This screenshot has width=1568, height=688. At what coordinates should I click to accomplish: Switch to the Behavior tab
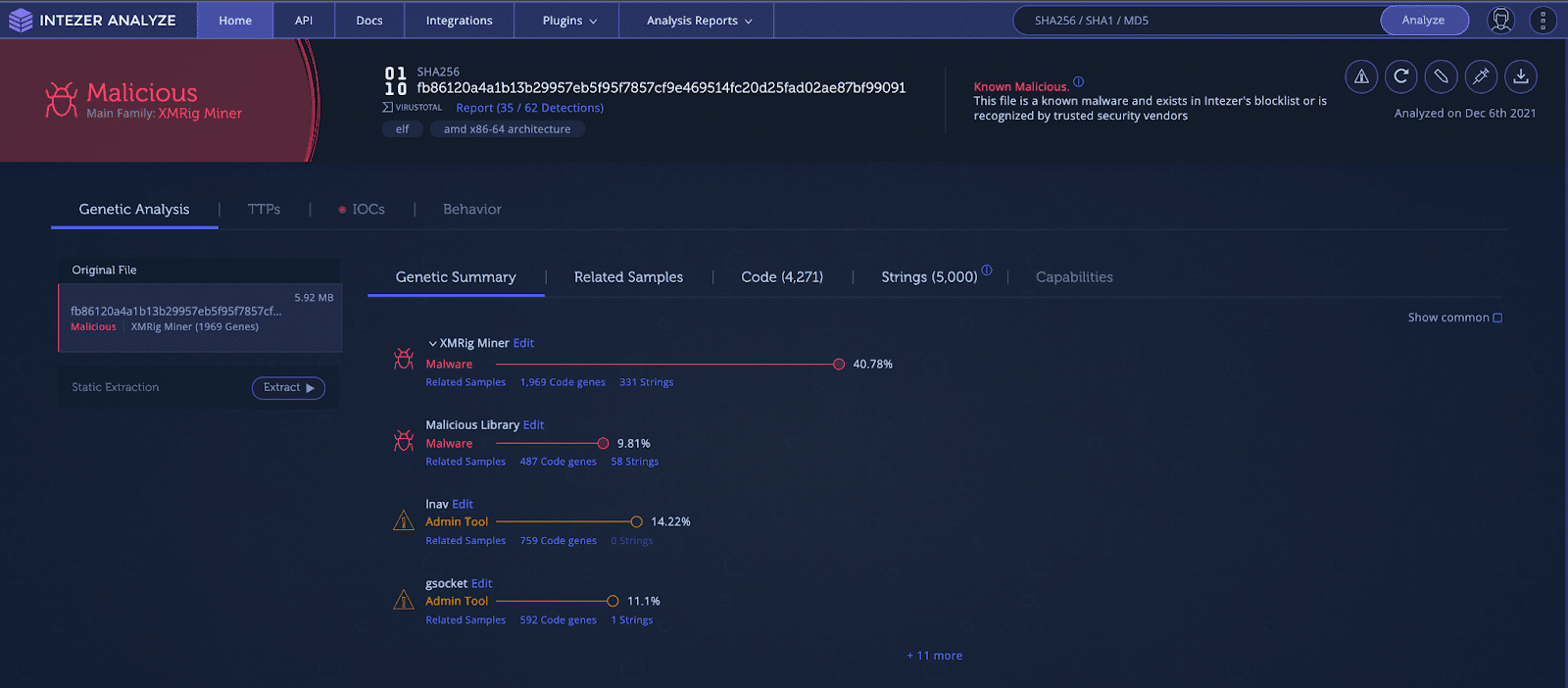(x=472, y=209)
